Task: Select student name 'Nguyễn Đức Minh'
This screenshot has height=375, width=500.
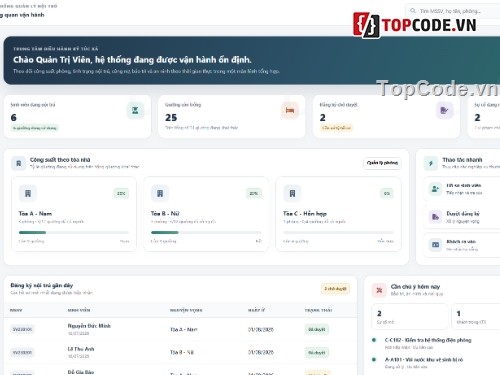Action: tap(89, 326)
